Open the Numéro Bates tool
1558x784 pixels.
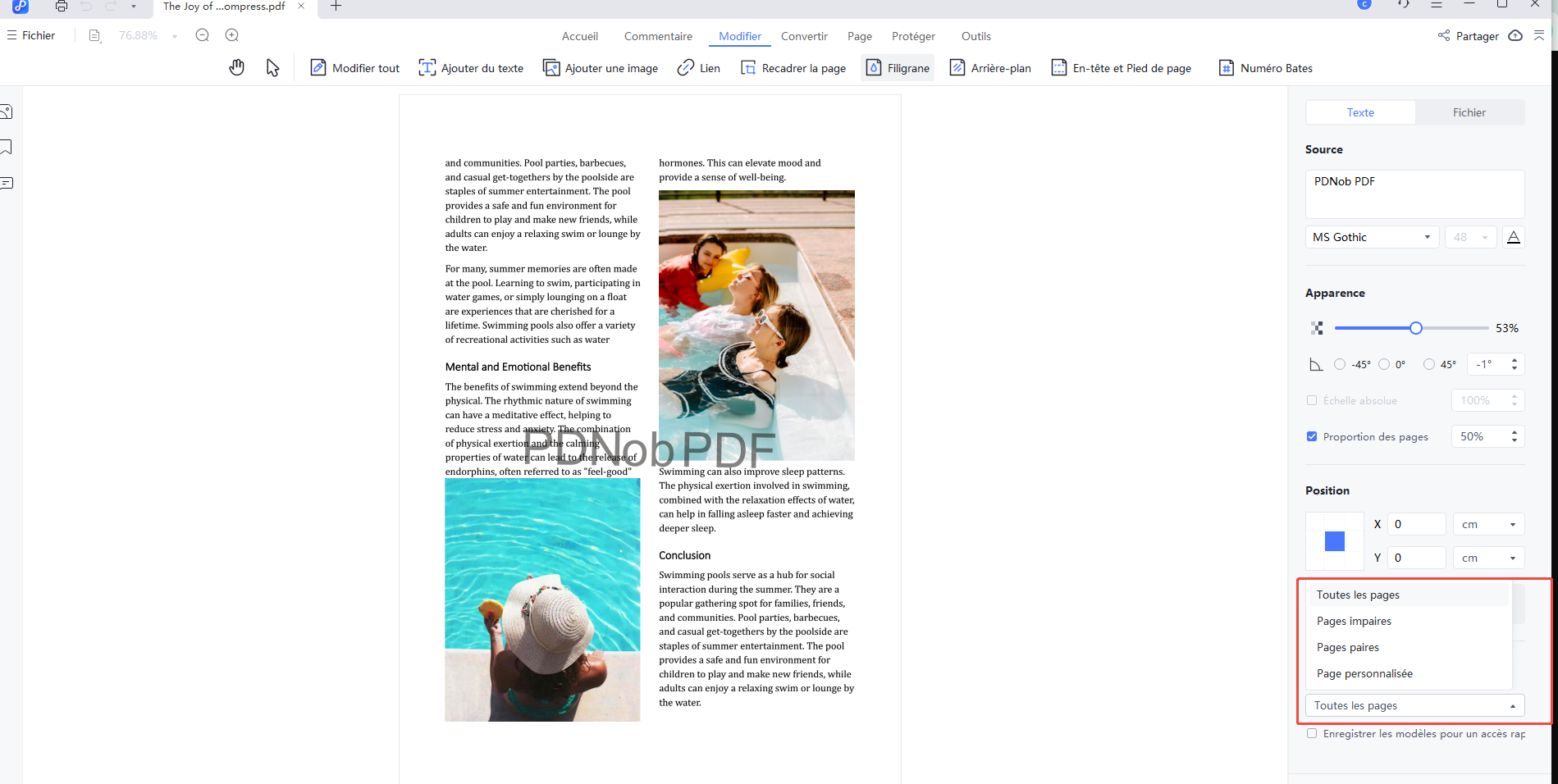[x=1264, y=67]
